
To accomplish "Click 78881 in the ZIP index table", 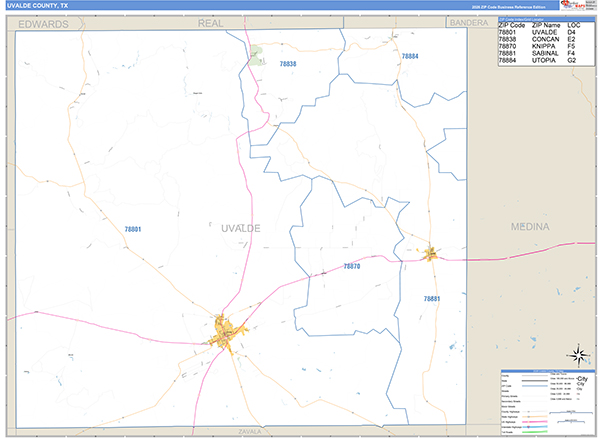I will [x=507, y=54].
